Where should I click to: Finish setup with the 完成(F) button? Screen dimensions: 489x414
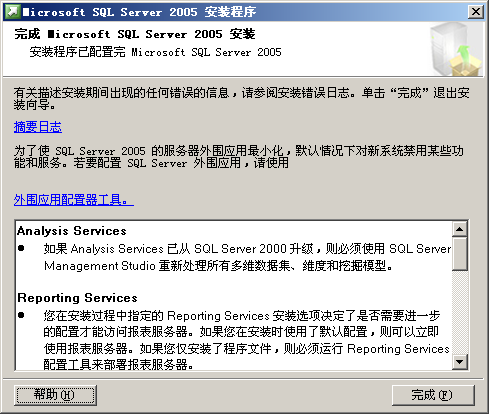[433, 395]
